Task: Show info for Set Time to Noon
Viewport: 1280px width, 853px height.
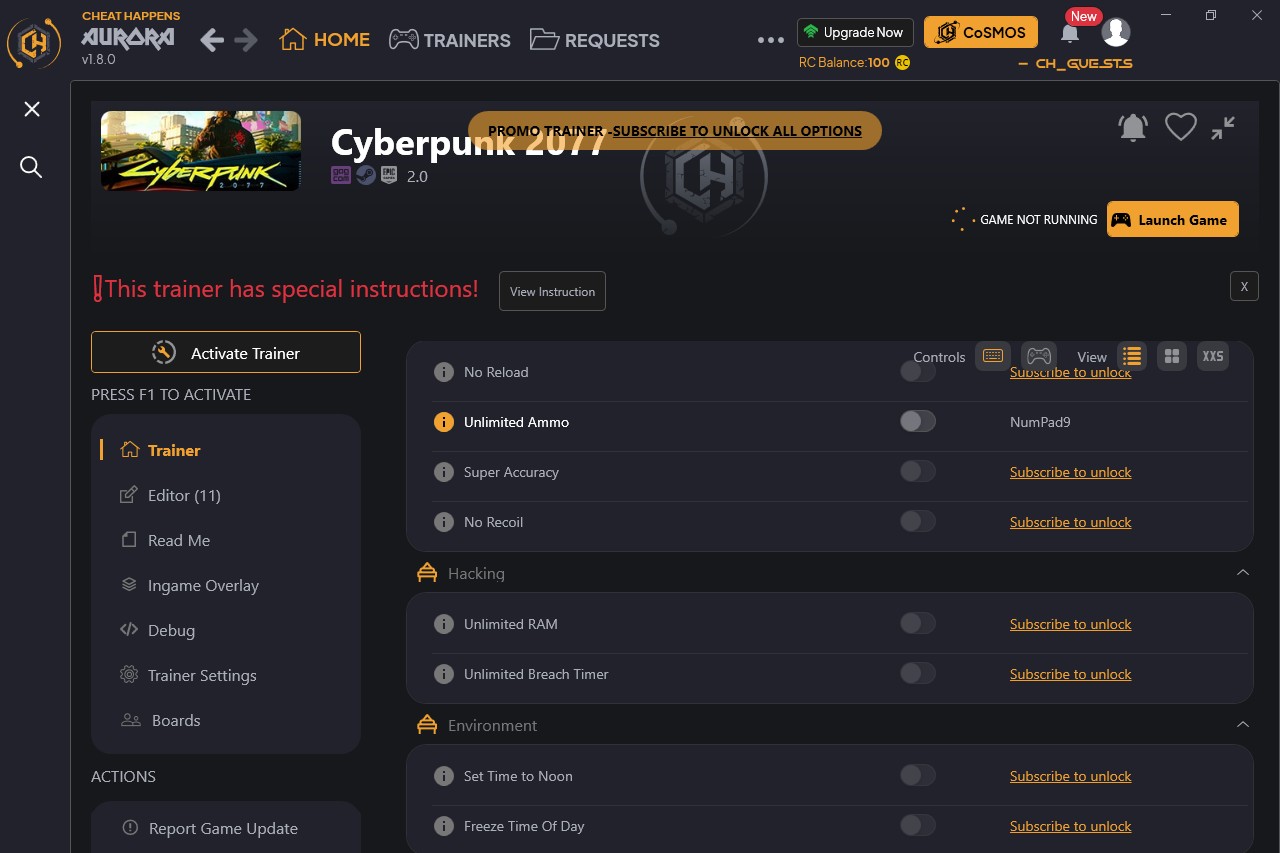Action: tap(444, 776)
